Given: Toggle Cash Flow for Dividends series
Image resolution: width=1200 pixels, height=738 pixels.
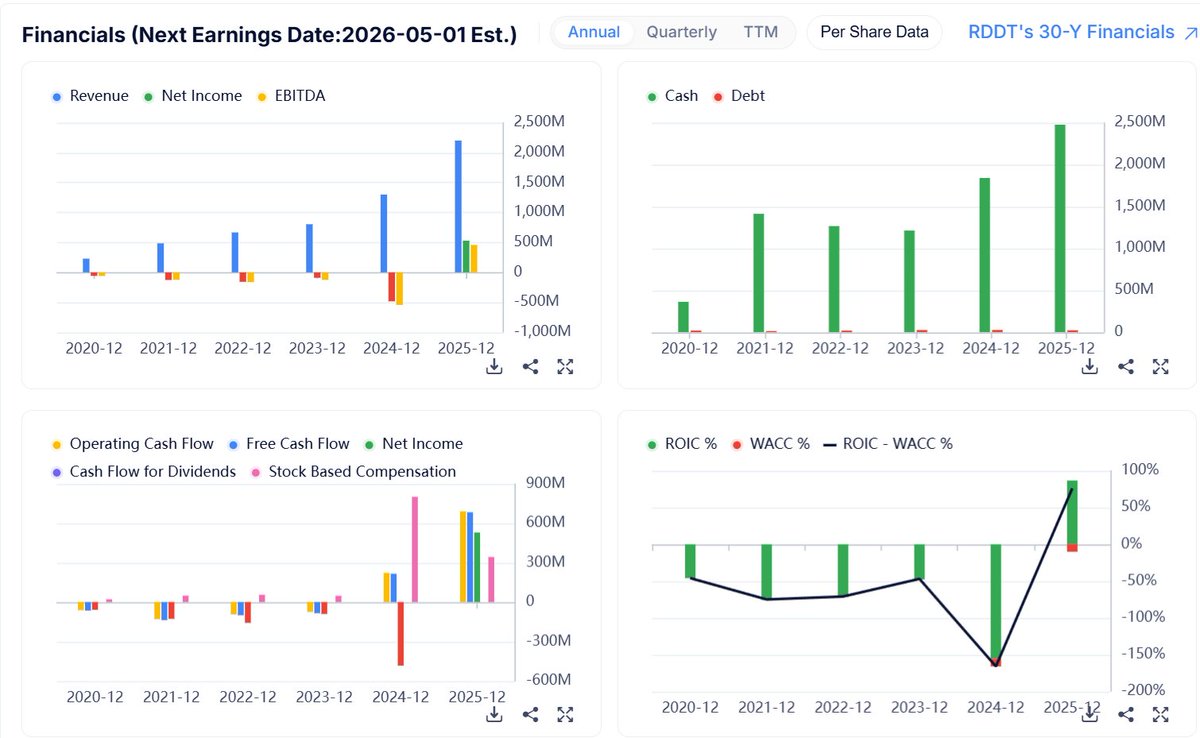Looking at the screenshot, I should (143, 472).
